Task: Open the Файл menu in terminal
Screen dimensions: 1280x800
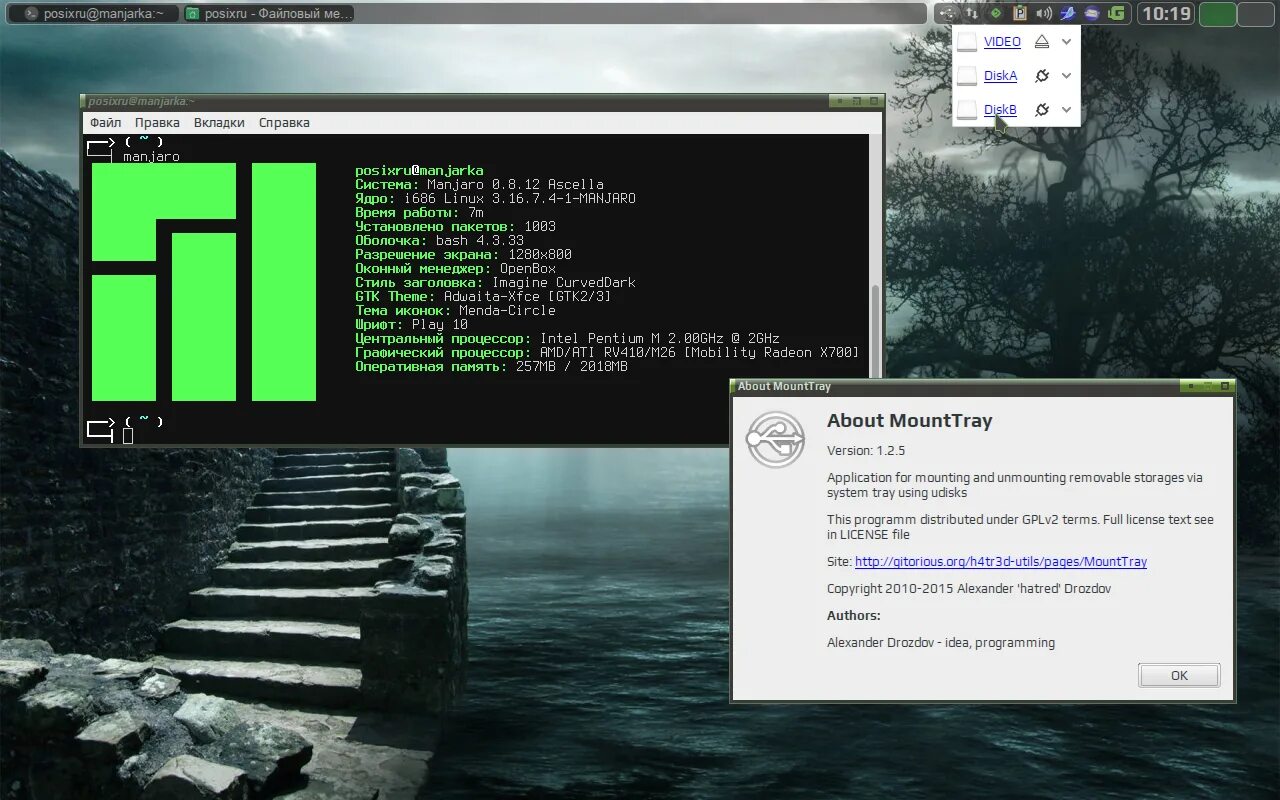Action: point(106,123)
